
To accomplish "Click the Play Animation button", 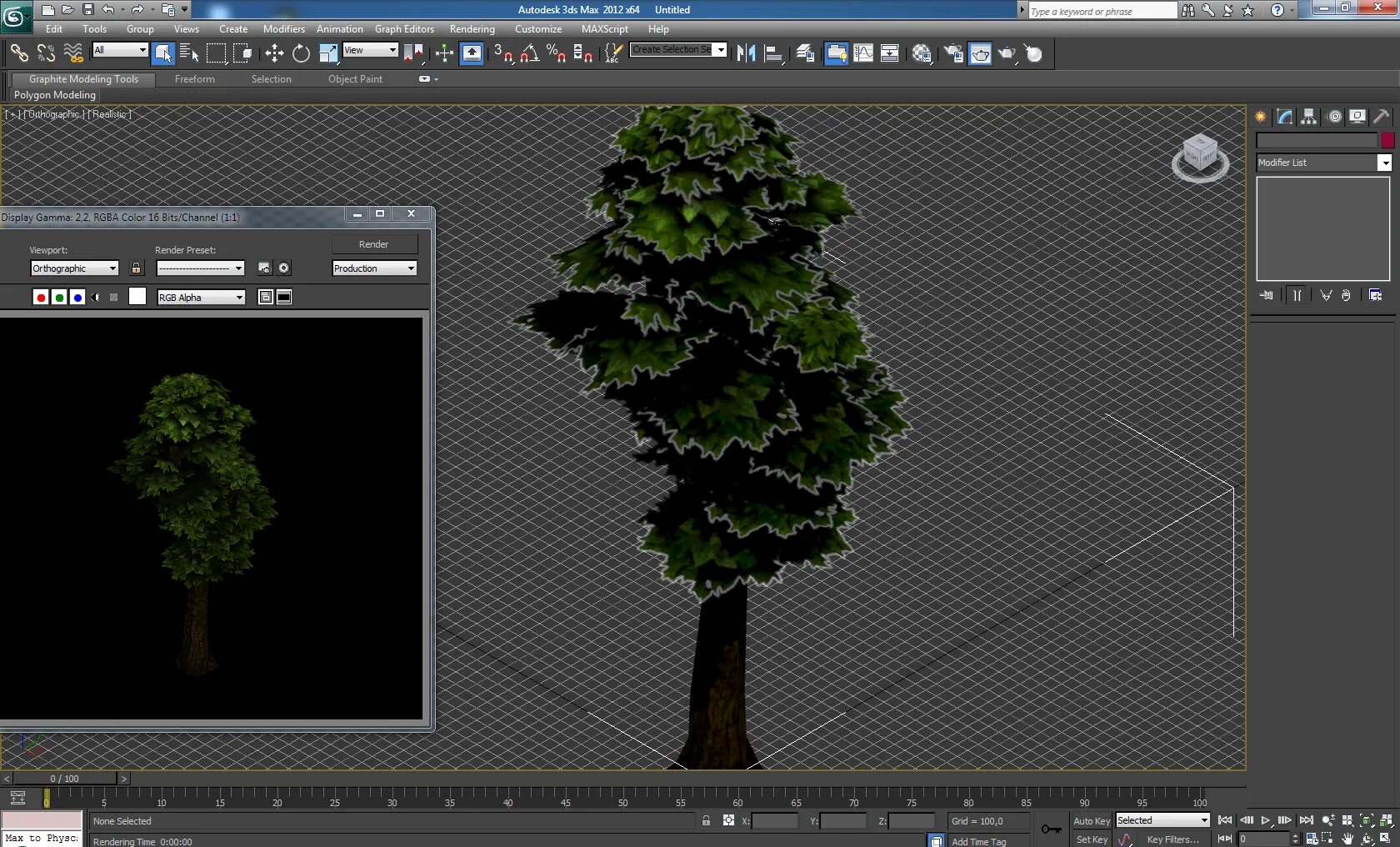I will (1265, 821).
